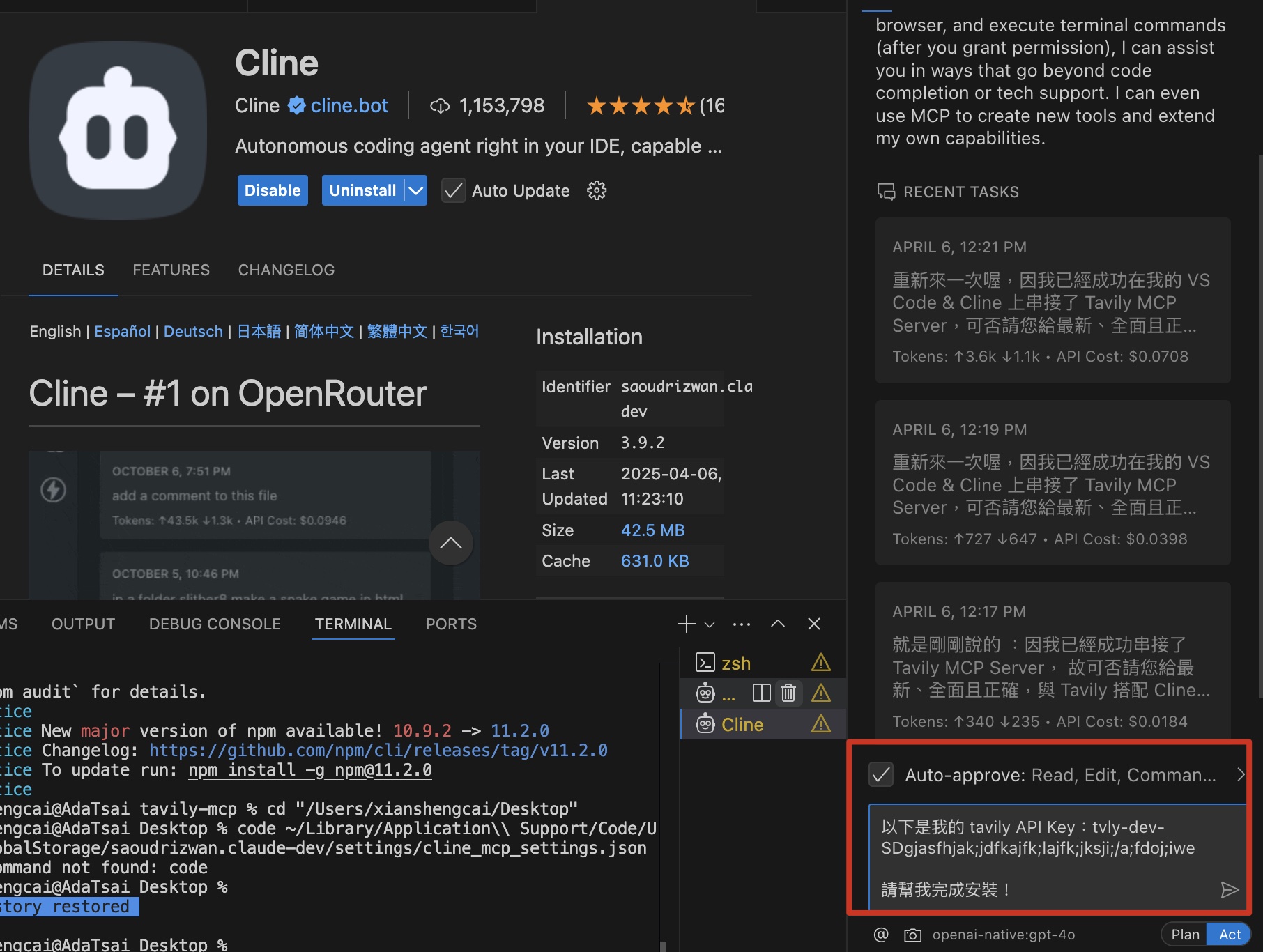Kill terminal with the trash icon
Screen dimensions: 1263x952
click(x=788, y=693)
